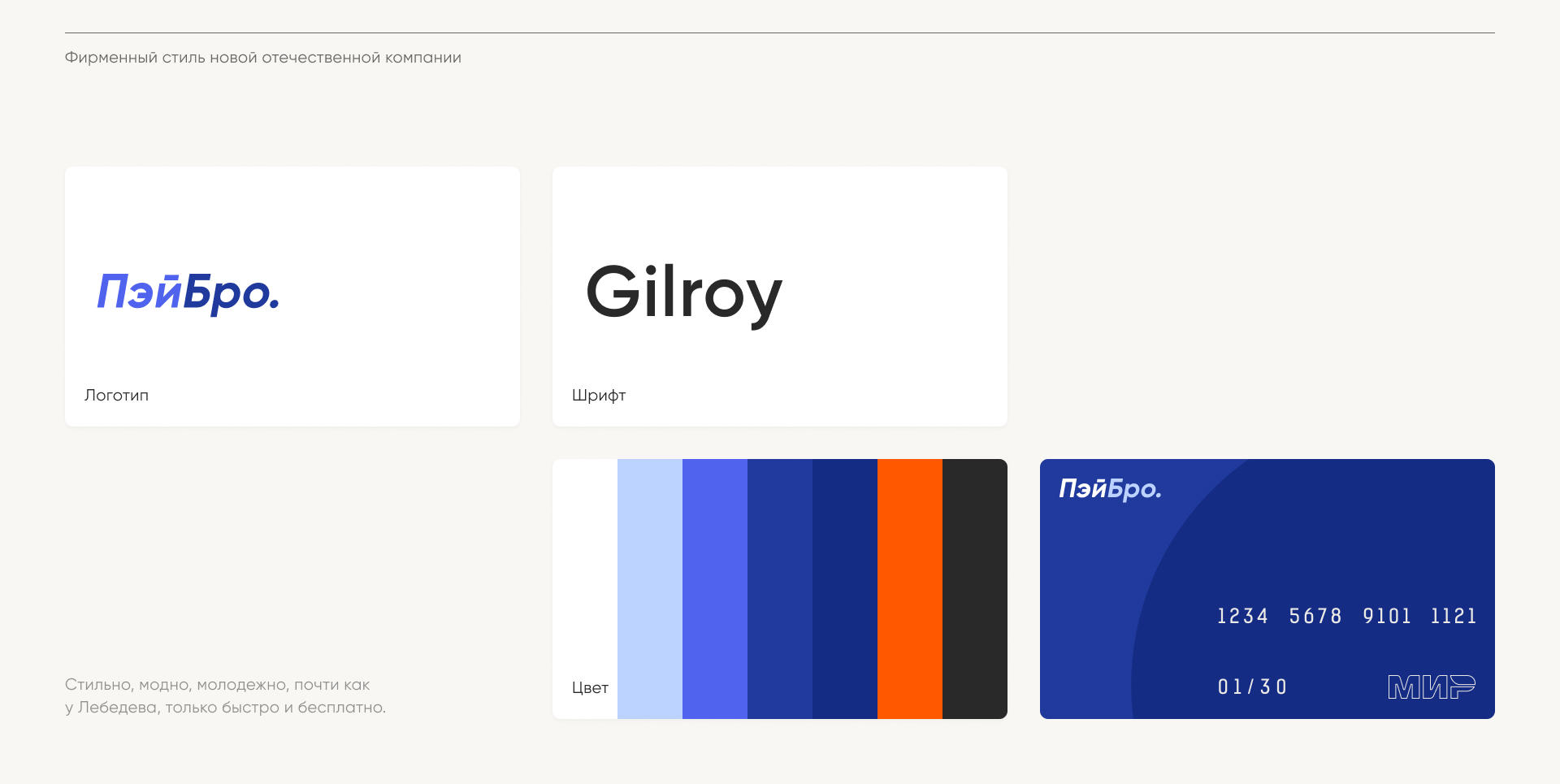
Task: Click the Цвет label in the palette
Action: [590, 688]
